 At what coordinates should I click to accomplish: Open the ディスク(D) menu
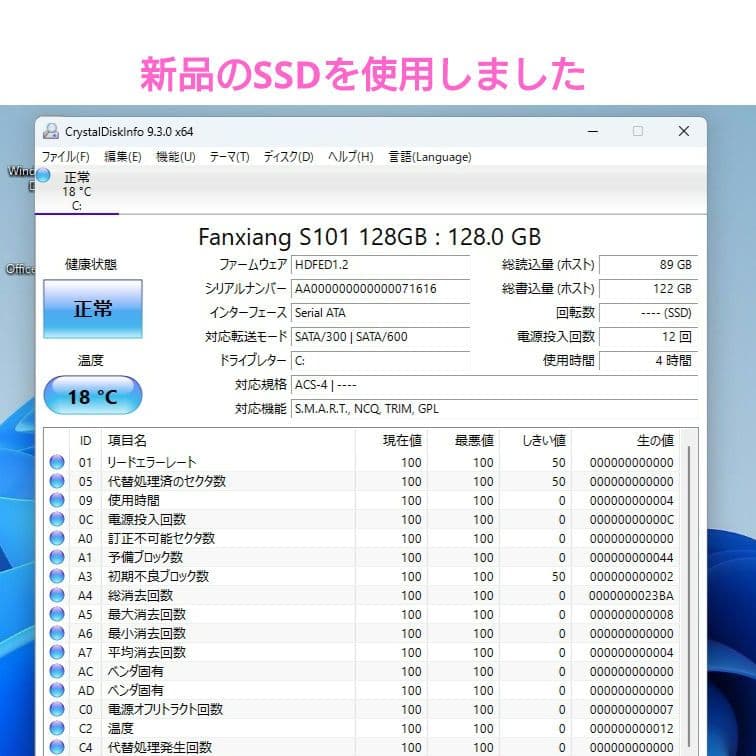point(288,157)
